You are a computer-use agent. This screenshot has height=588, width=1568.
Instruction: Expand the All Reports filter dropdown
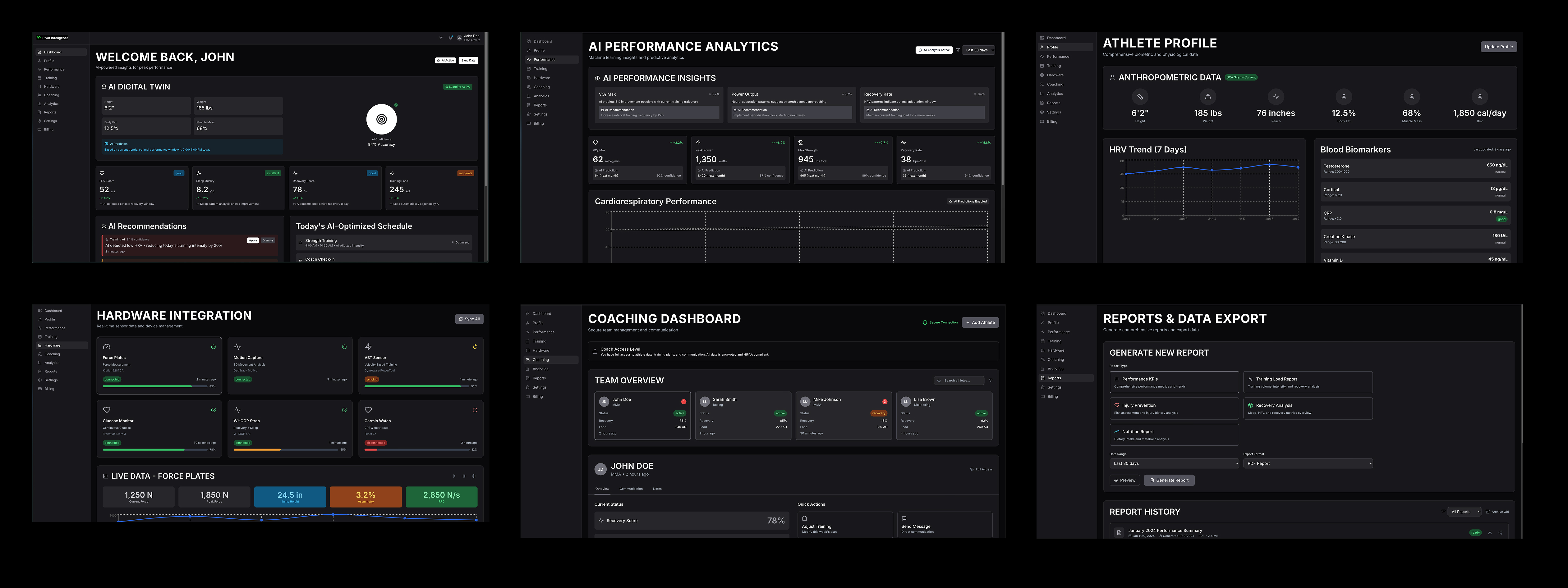[1464, 511]
